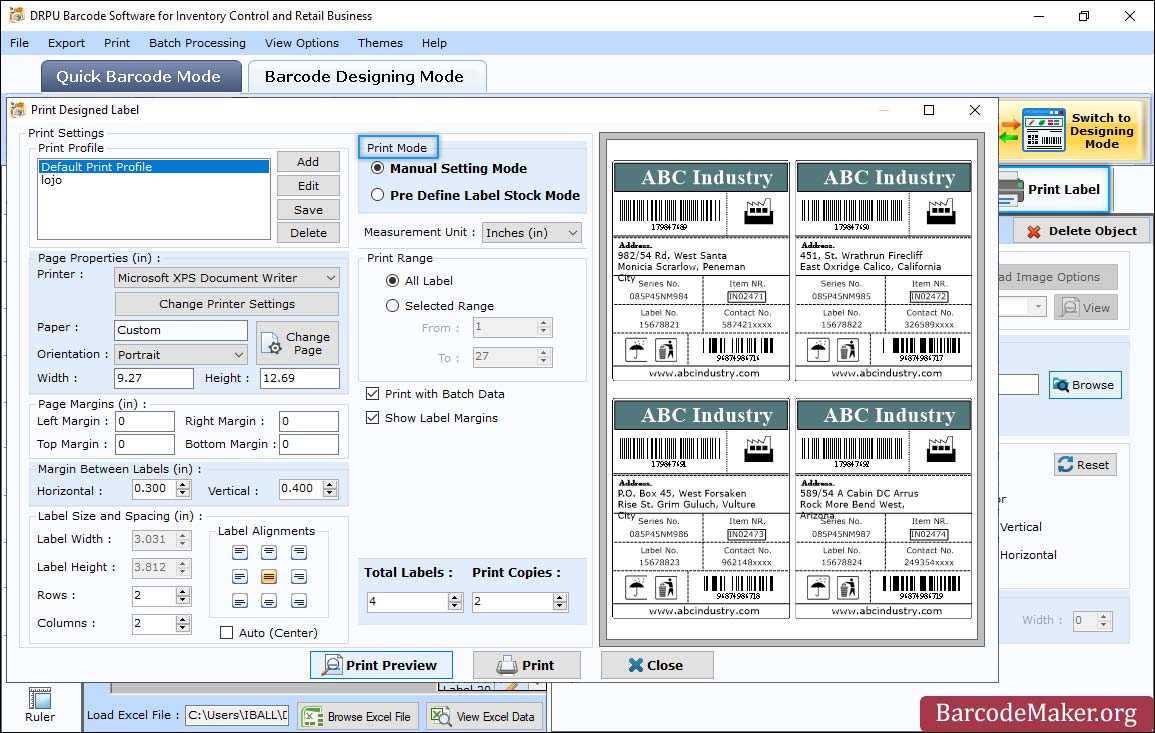This screenshot has height=733, width=1155.
Task: Open the File menu
Action: pos(20,43)
